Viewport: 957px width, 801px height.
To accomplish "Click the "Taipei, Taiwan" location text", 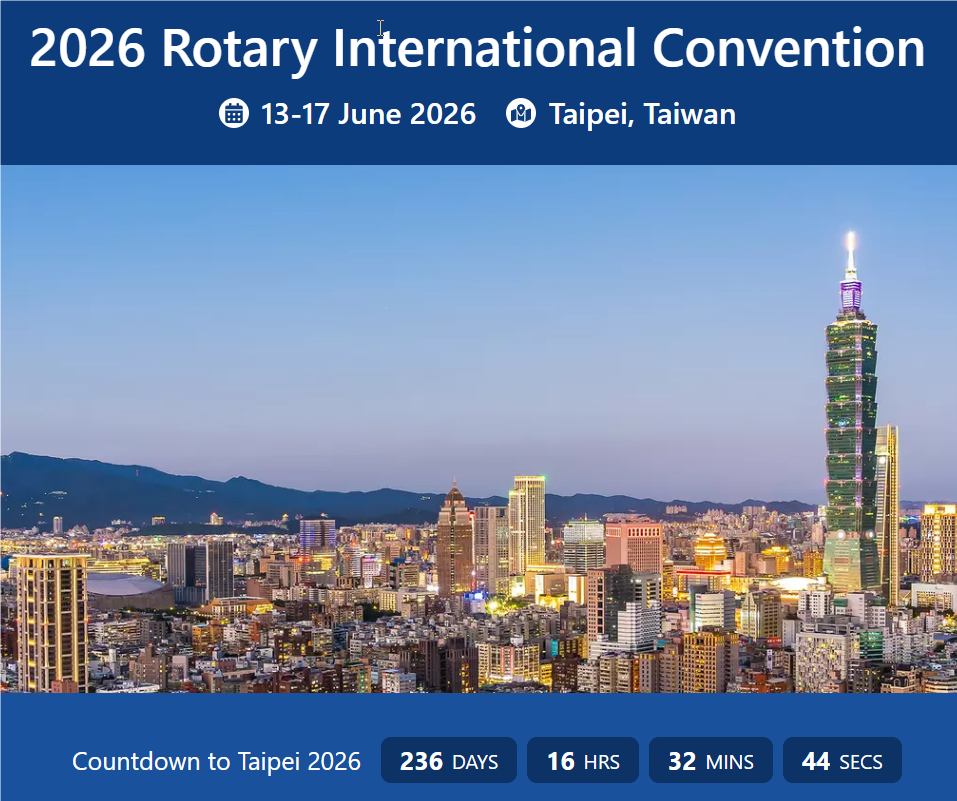I will [642, 114].
